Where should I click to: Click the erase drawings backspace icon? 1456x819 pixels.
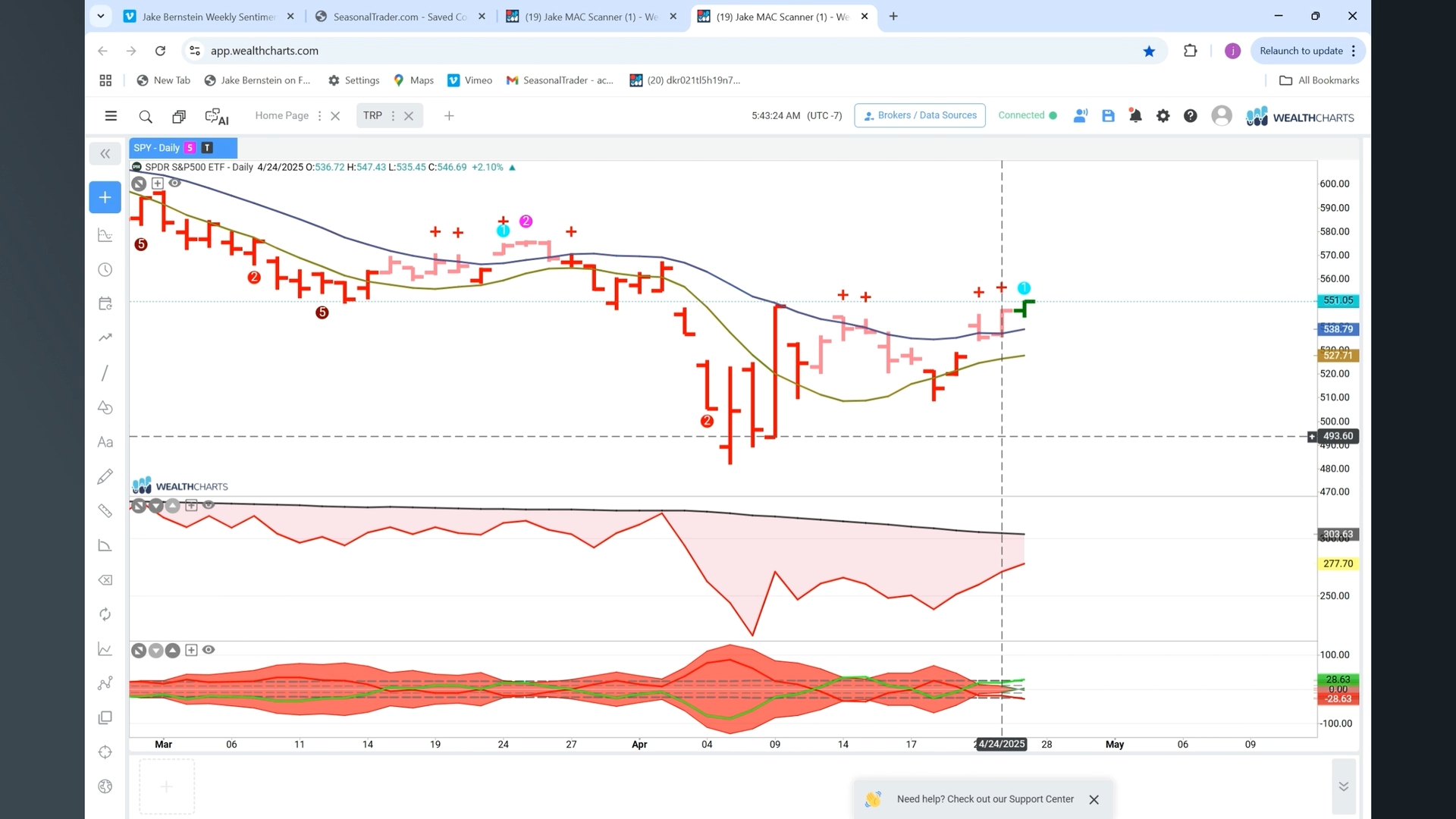(105, 580)
